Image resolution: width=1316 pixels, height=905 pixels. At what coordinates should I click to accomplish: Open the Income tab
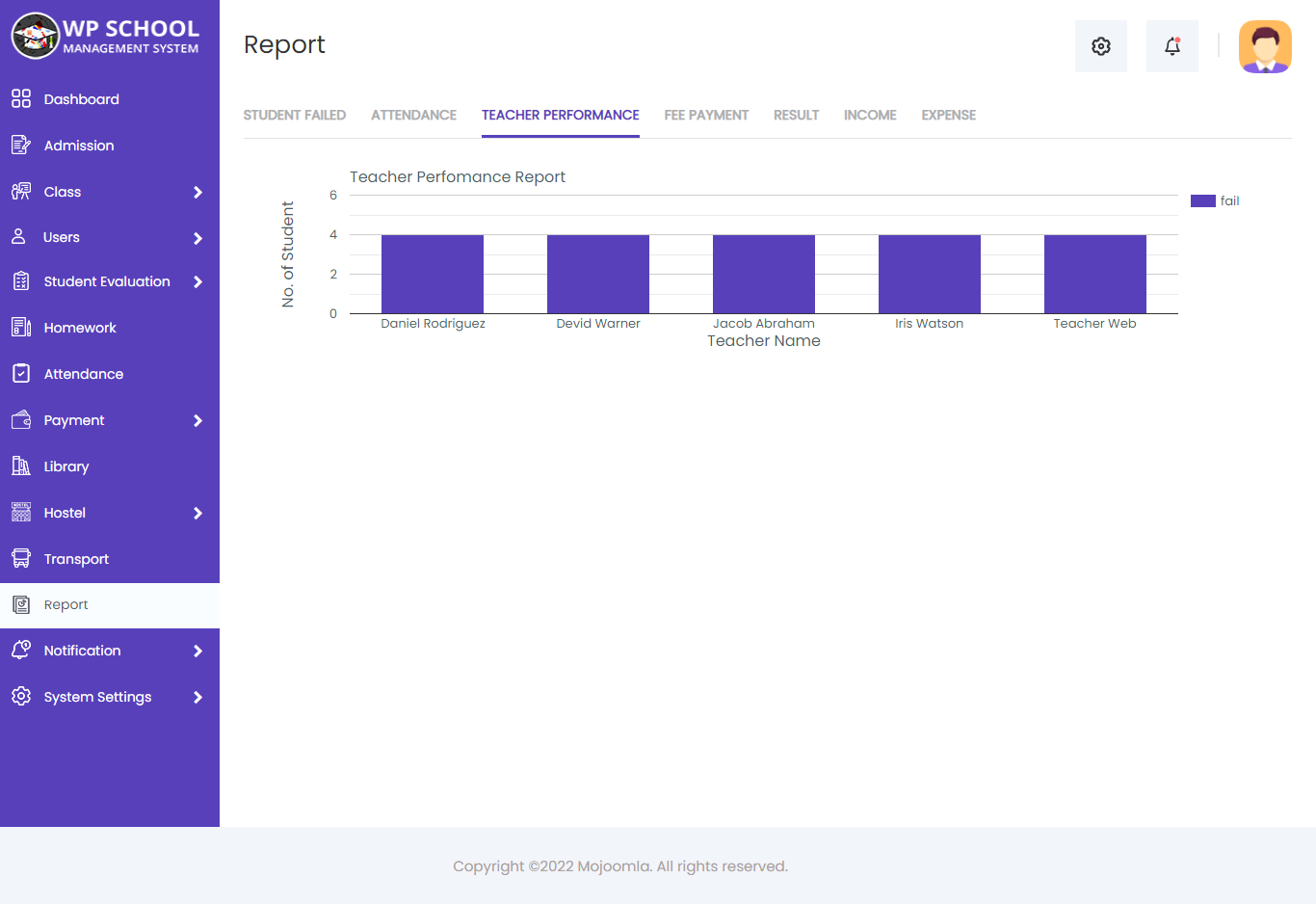click(x=870, y=115)
